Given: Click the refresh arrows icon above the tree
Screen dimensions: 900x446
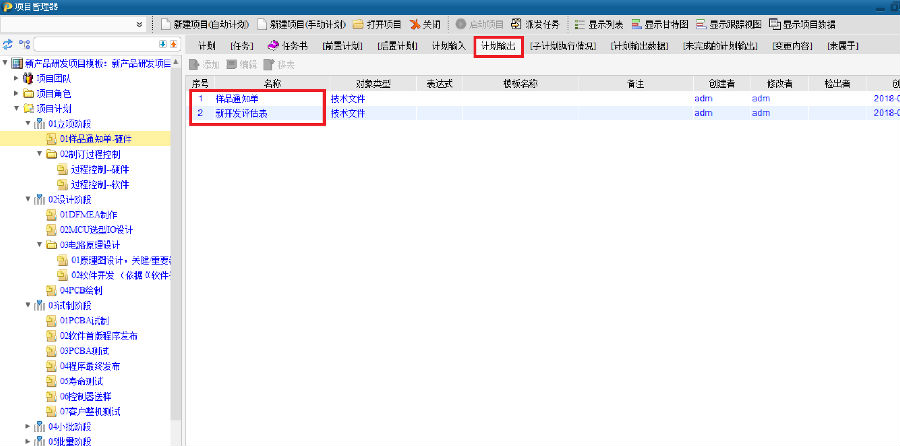Looking at the screenshot, I should (x=8, y=45).
